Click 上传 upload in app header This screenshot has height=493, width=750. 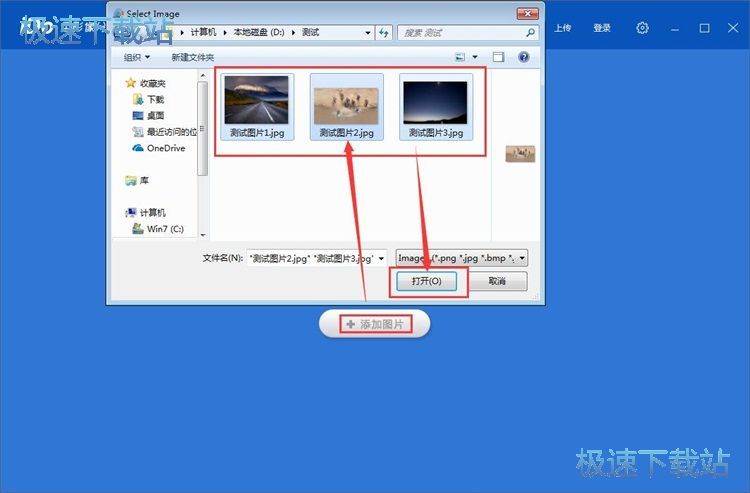point(562,28)
